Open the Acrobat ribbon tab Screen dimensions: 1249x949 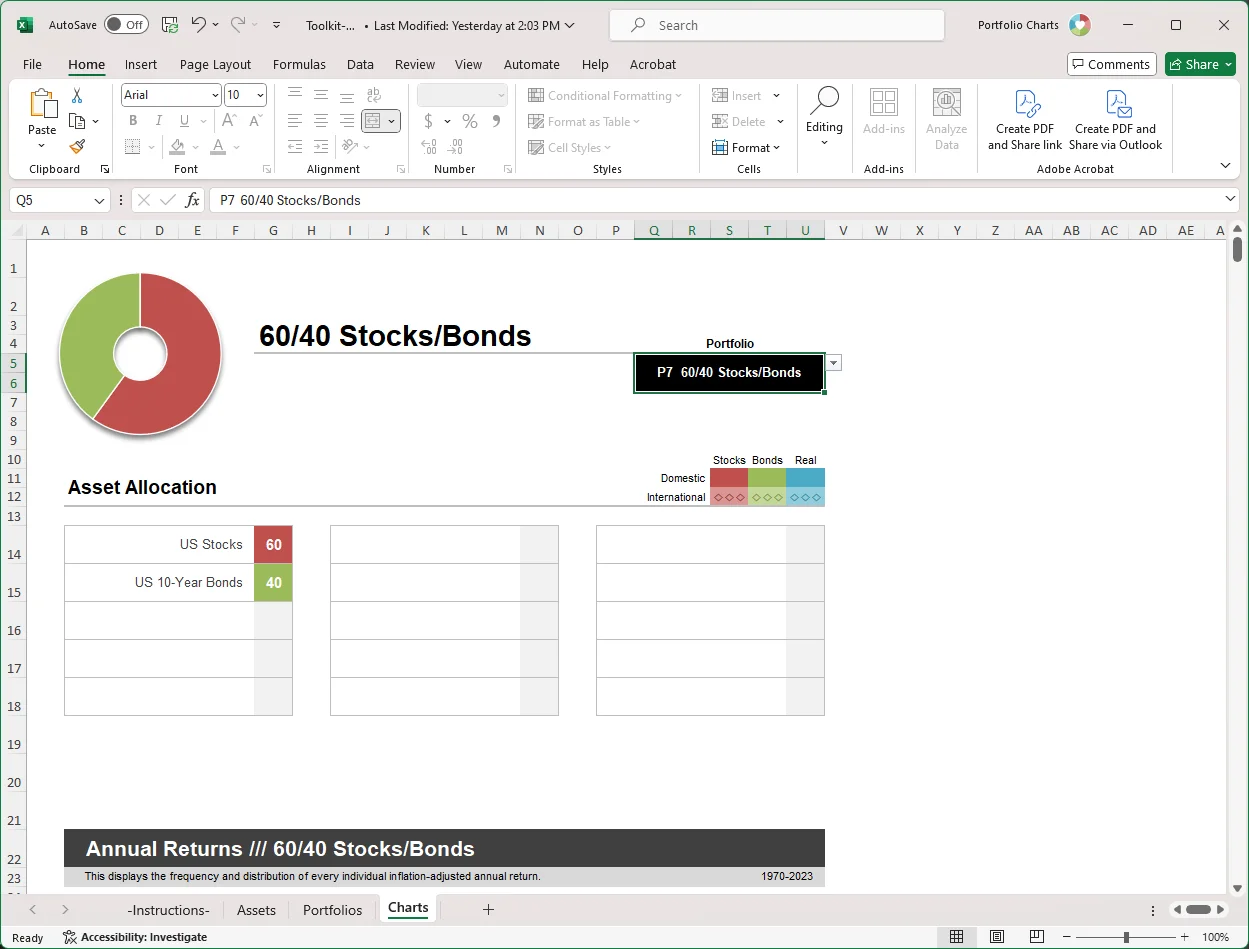tap(653, 64)
